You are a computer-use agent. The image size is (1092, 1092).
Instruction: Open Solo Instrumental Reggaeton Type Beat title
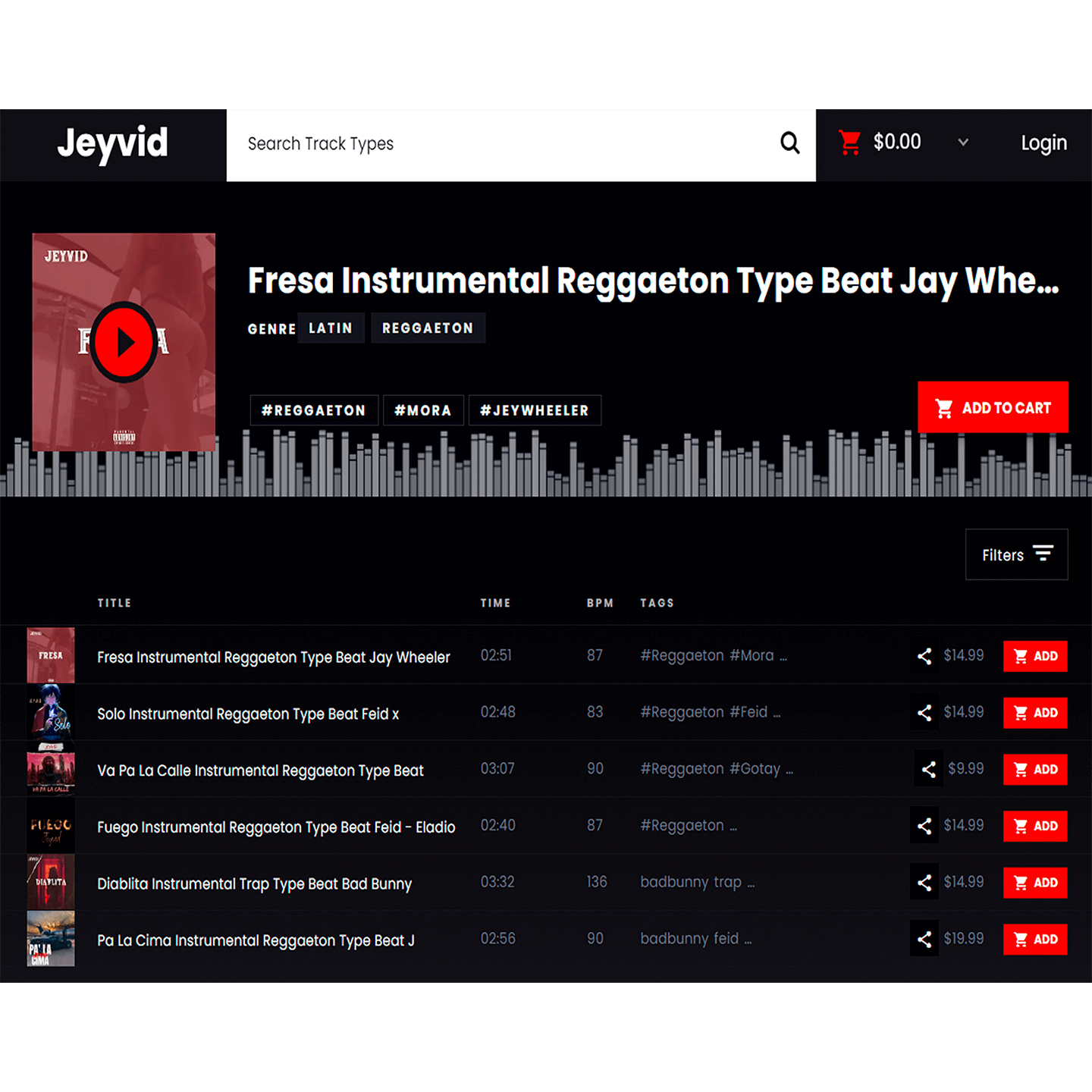pyautogui.click(x=248, y=714)
